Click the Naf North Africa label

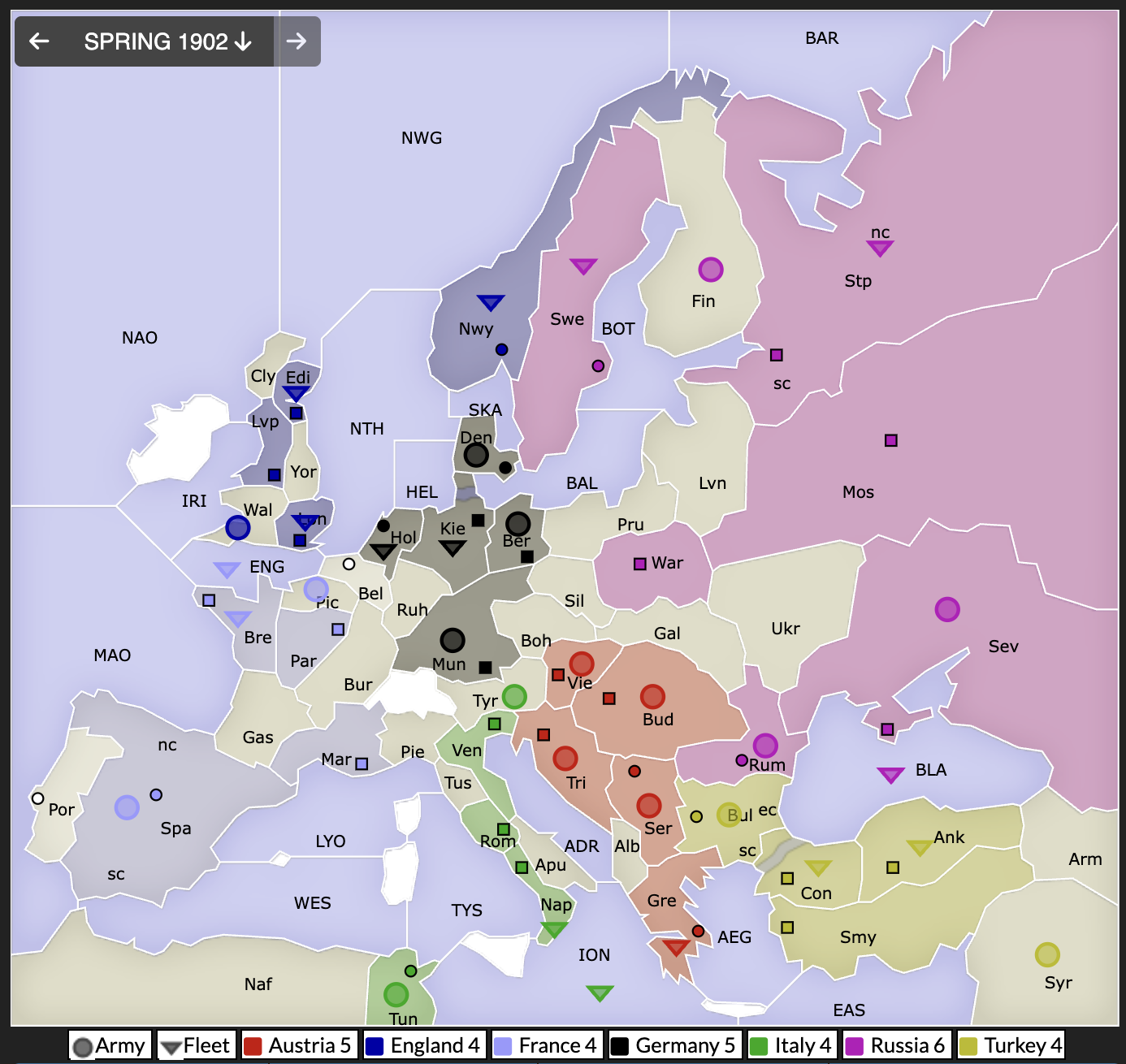(x=258, y=984)
